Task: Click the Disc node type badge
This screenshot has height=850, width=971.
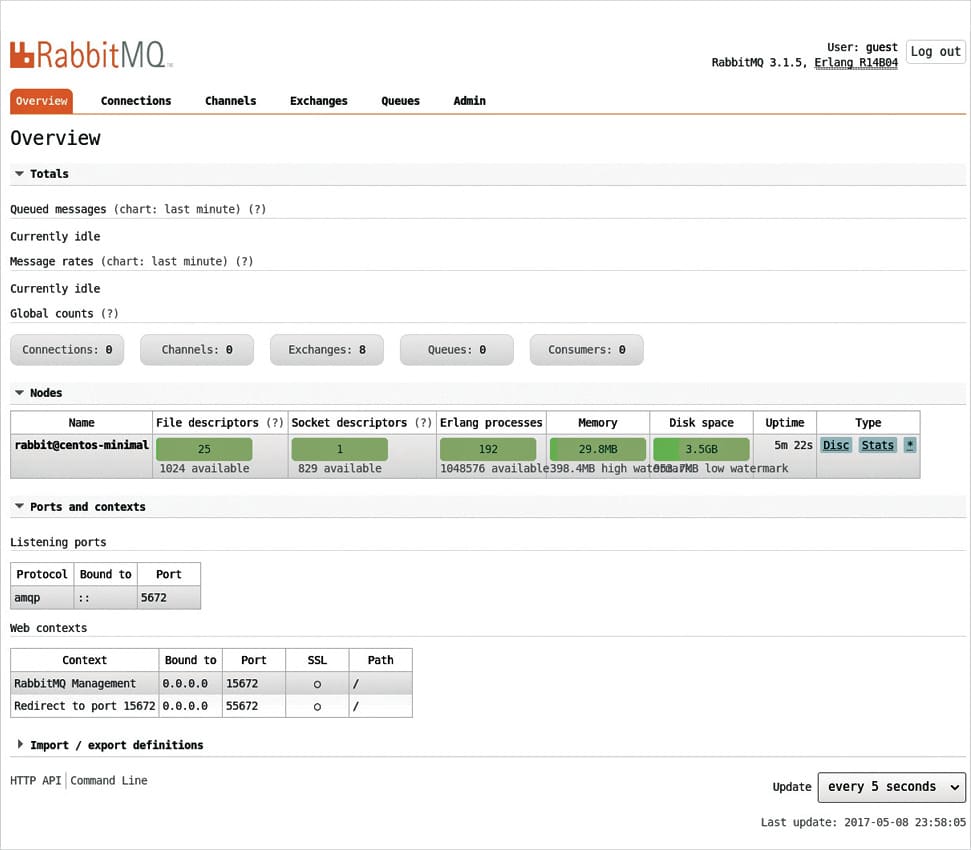Action: click(x=836, y=445)
